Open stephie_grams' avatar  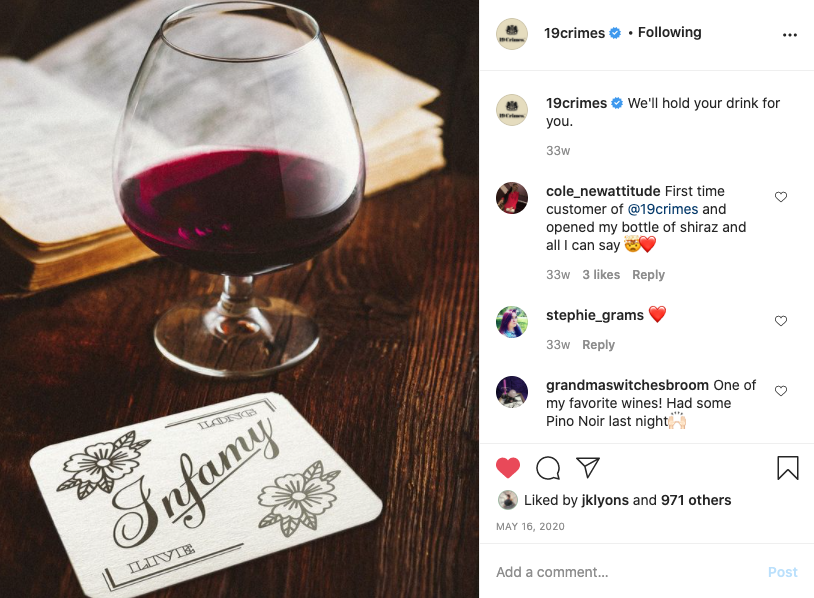tap(512, 322)
